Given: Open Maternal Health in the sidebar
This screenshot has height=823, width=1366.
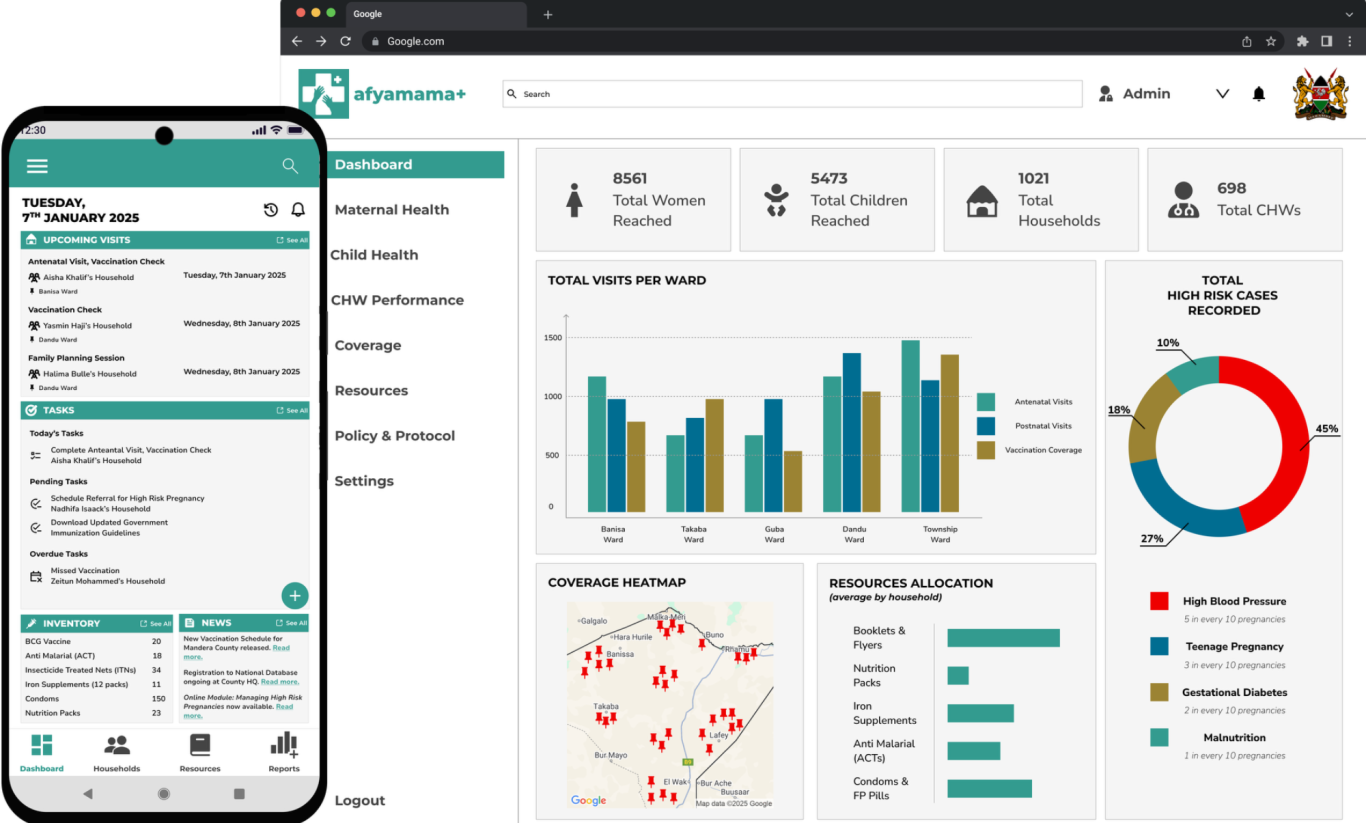Looking at the screenshot, I should coord(392,210).
